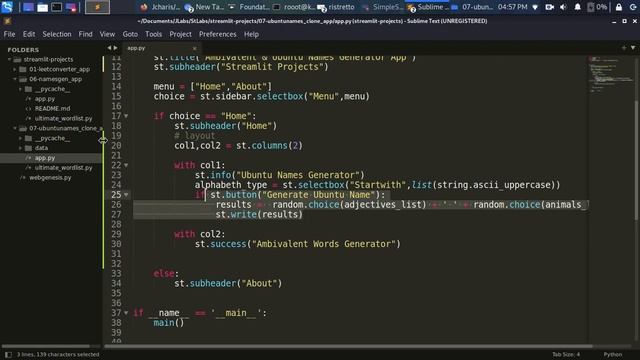Show desktop via blue taskbar icon
Screen dimensions: 640x360
pos(28,7)
